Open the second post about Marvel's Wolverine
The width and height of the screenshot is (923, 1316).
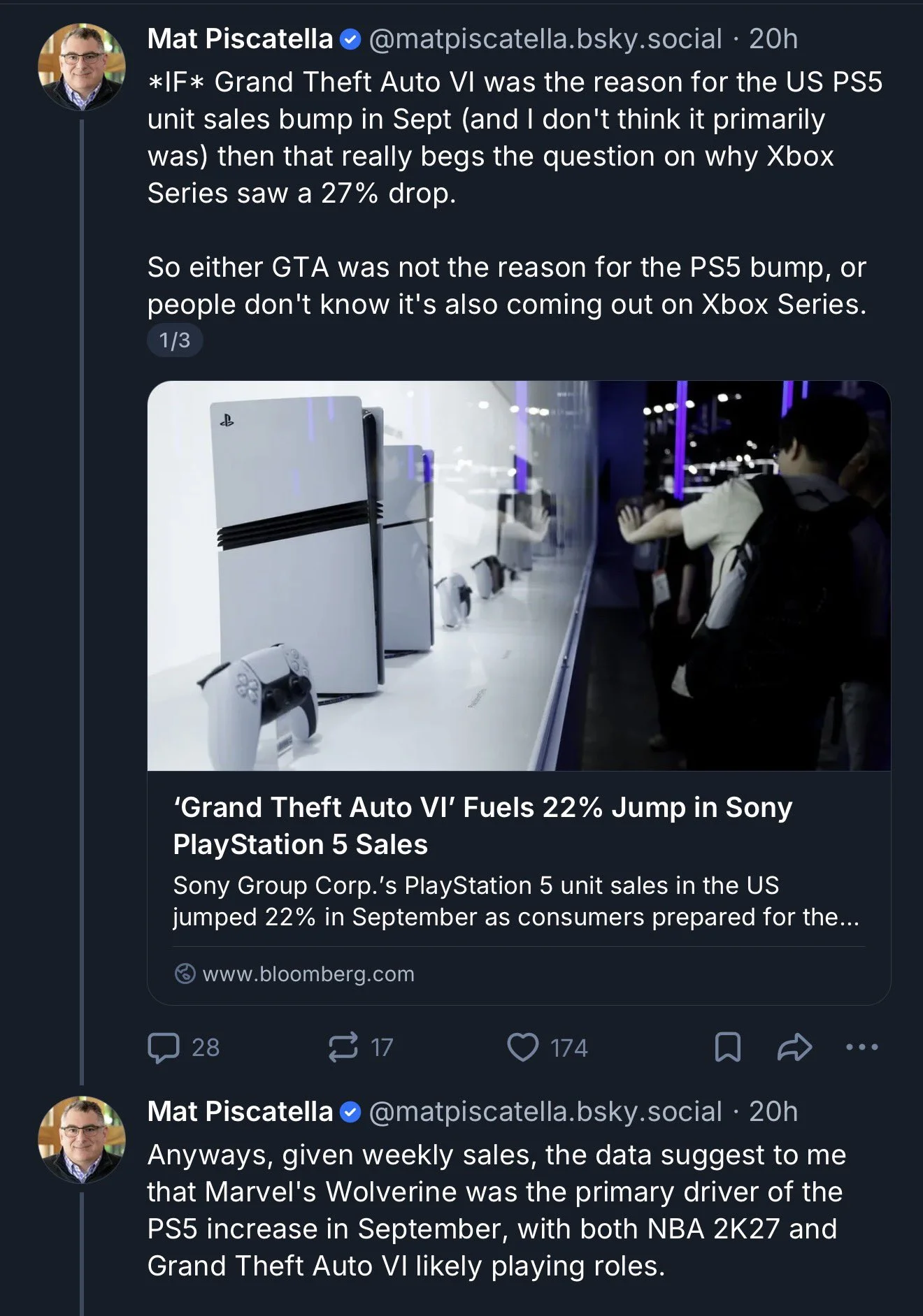tap(496, 1210)
